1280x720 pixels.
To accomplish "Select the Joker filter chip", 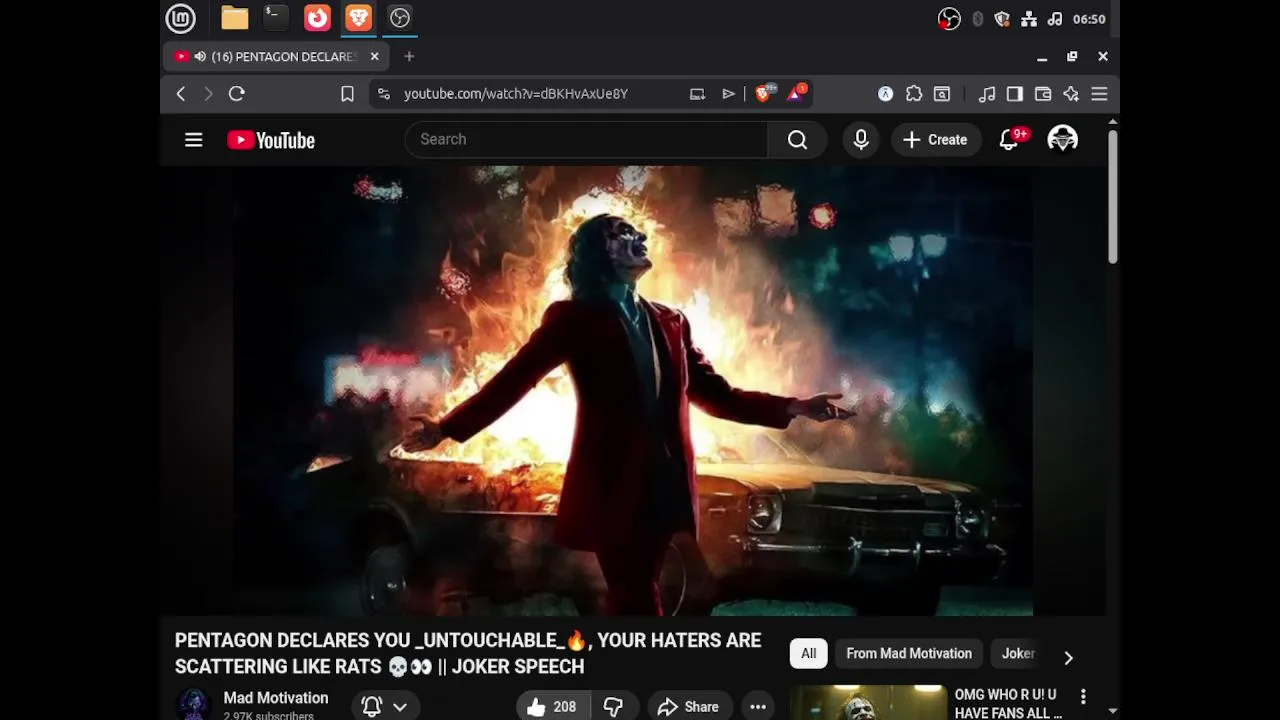I will click(1018, 653).
